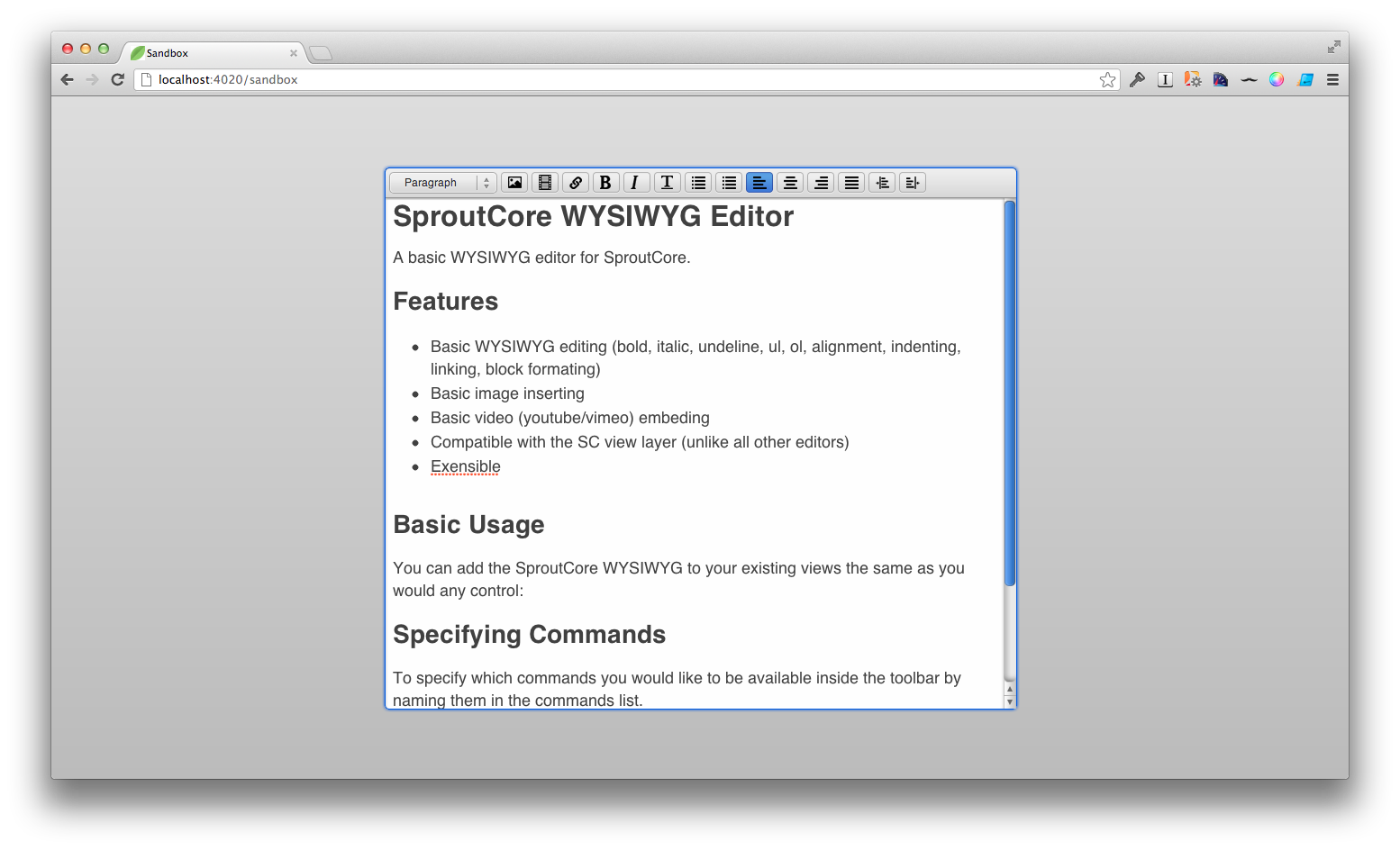The height and width of the screenshot is (850, 1400).
Task: Select the highlighted align-left button
Action: tap(759, 183)
